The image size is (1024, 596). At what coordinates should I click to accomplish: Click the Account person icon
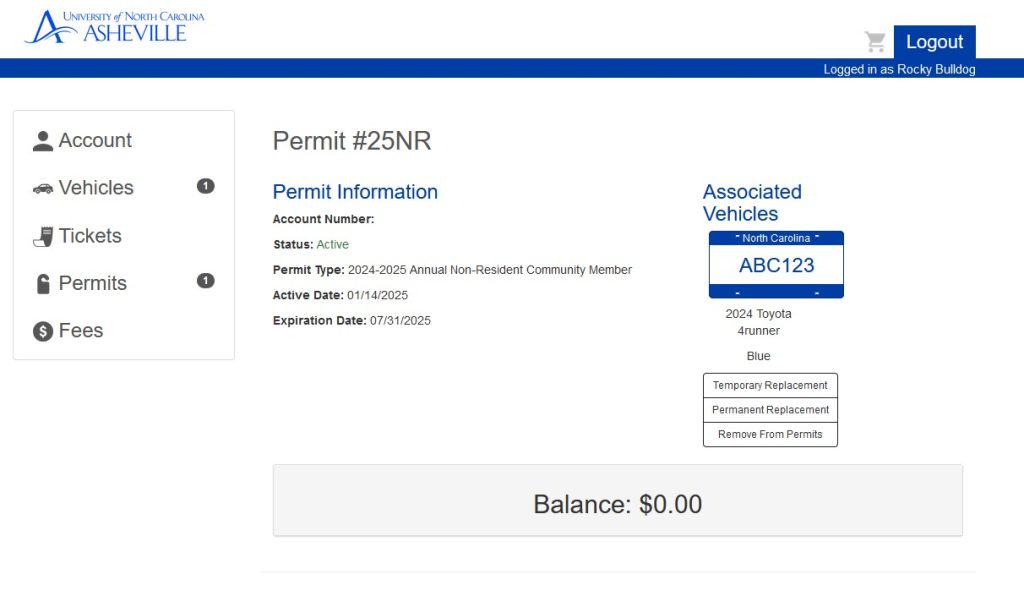[x=42, y=141]
